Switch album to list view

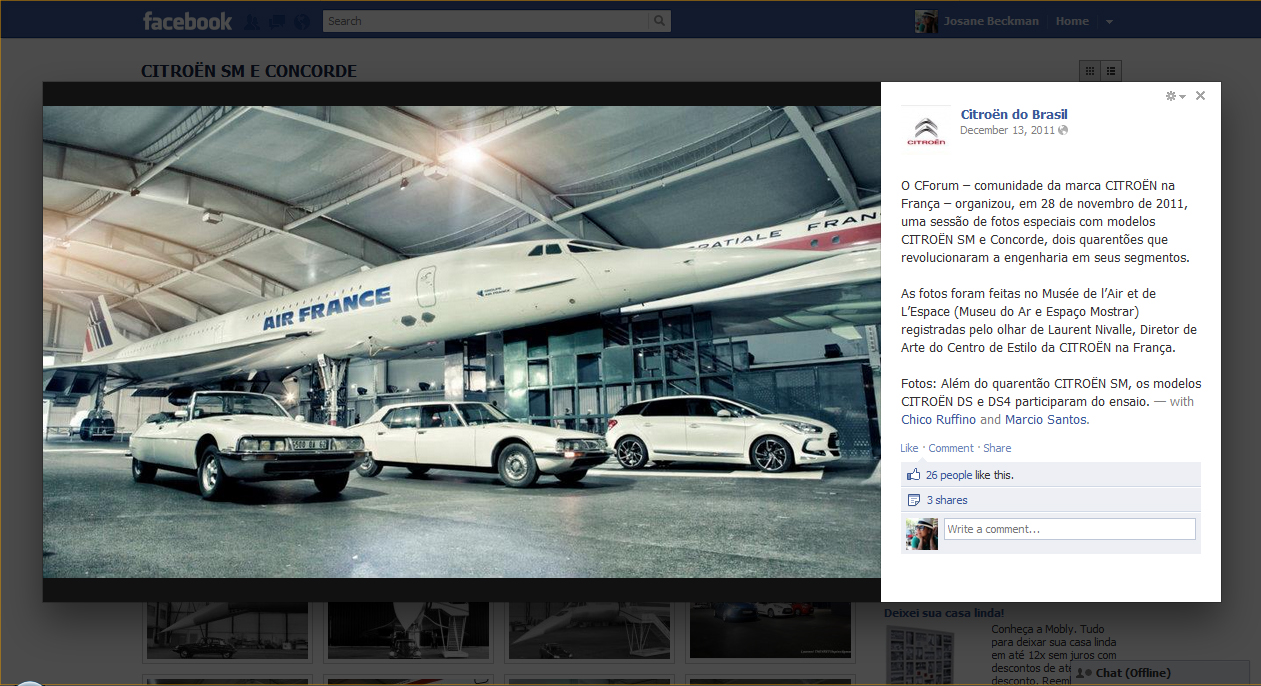pos(1111,70)
